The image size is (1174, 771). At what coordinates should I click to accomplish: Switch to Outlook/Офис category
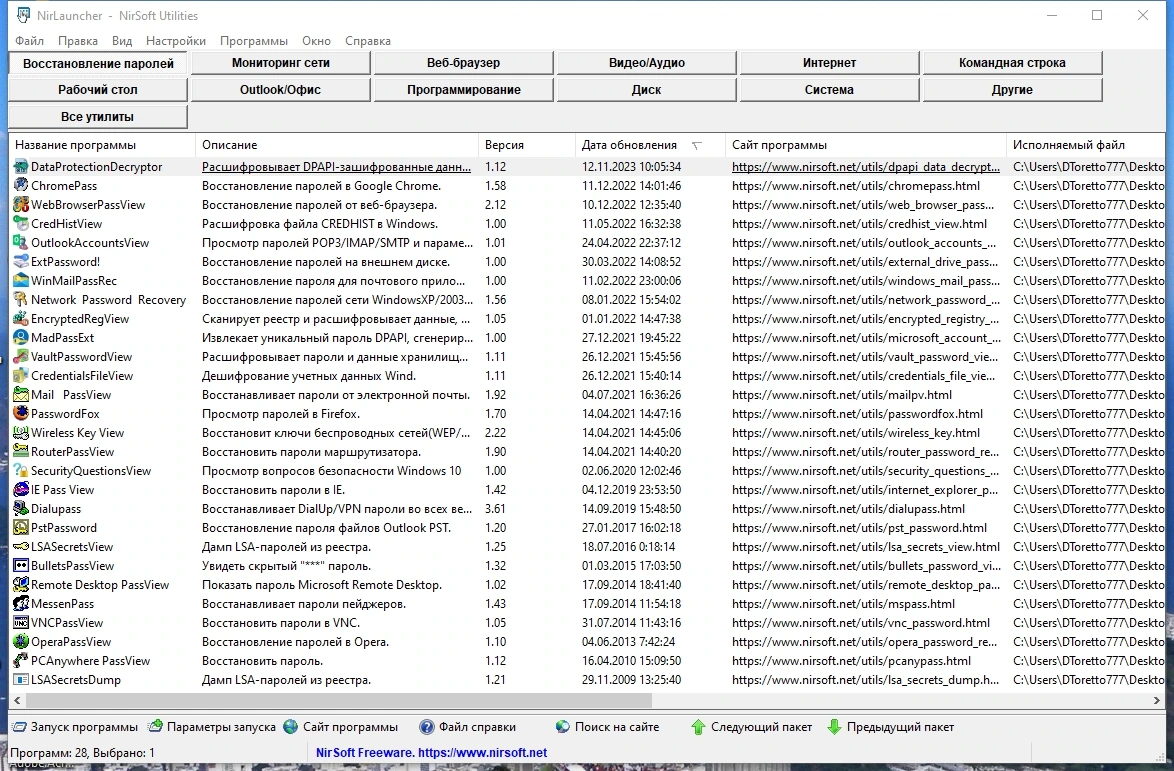(281, 90)
